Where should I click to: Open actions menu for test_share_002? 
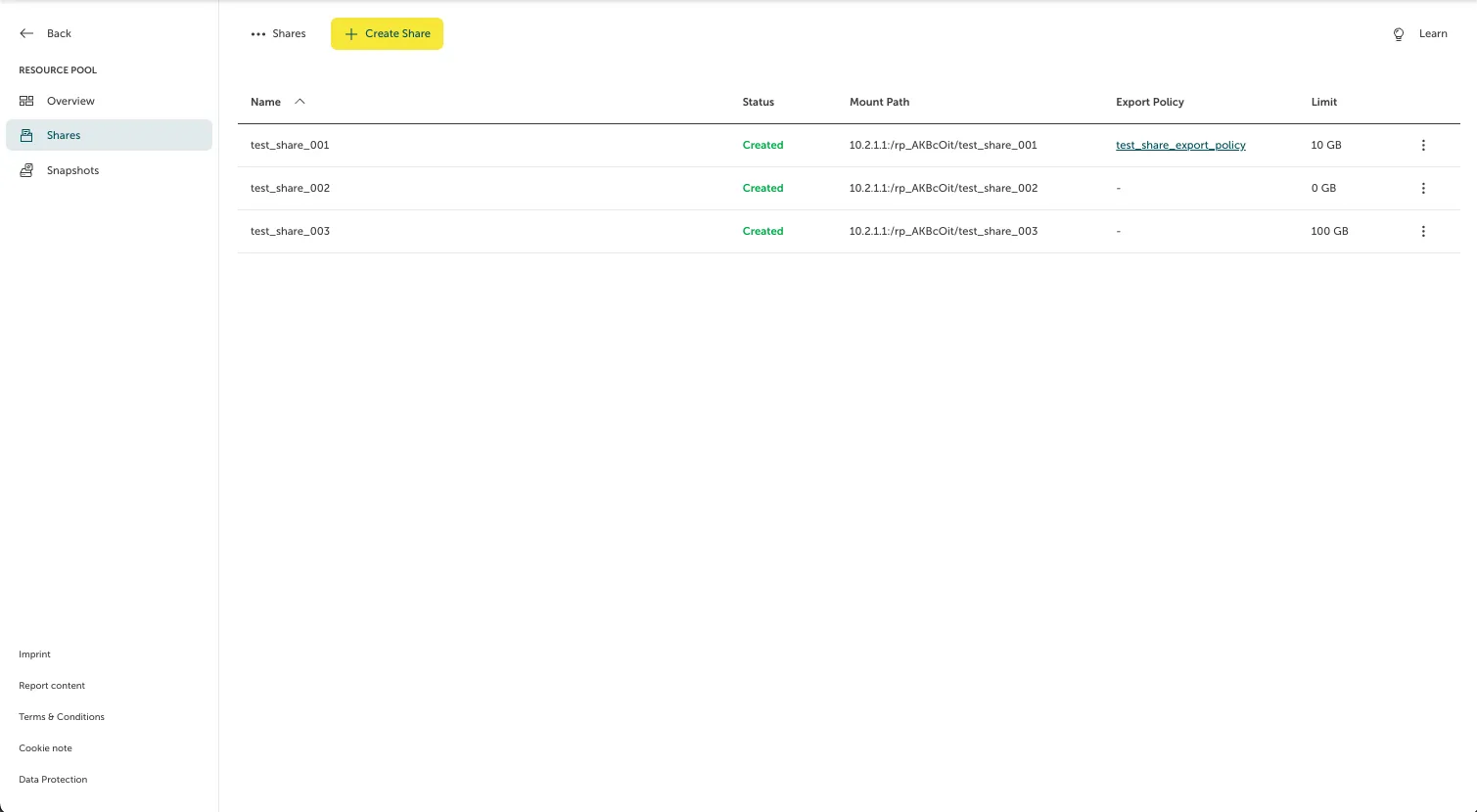[1423, 188]
